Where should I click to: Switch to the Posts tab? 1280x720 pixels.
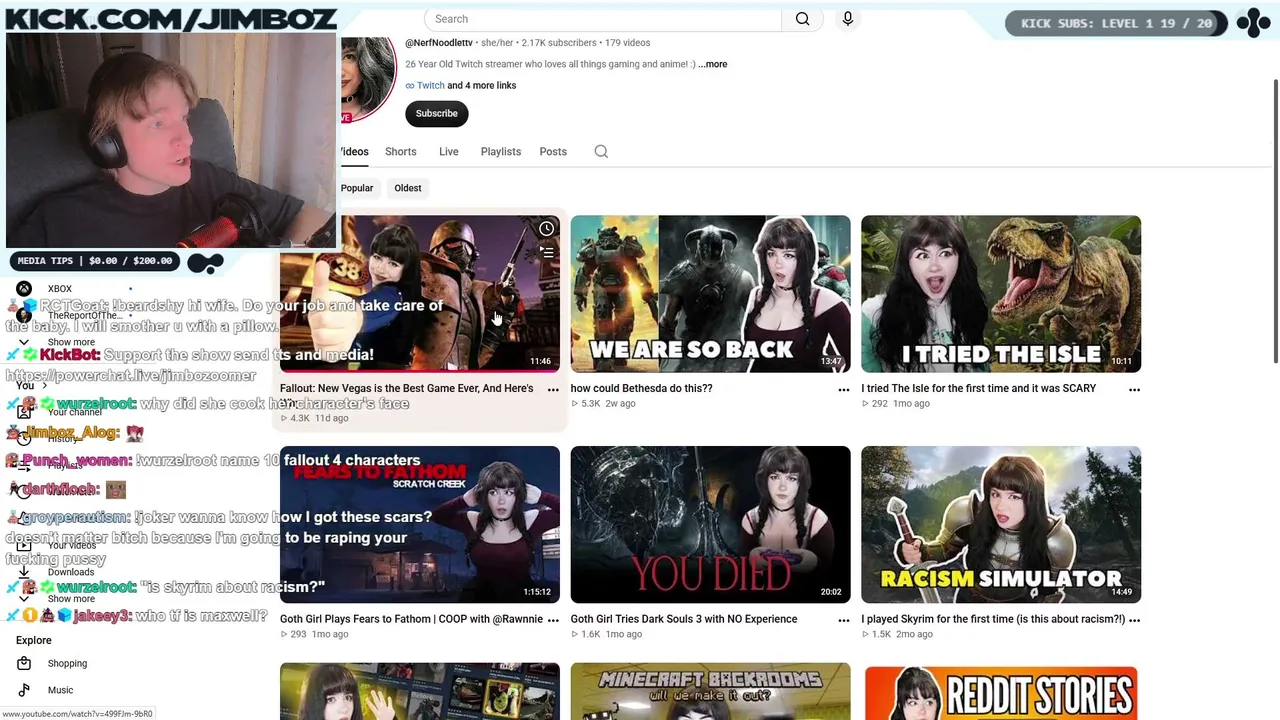pyautogui.click(x=553, y=152)
